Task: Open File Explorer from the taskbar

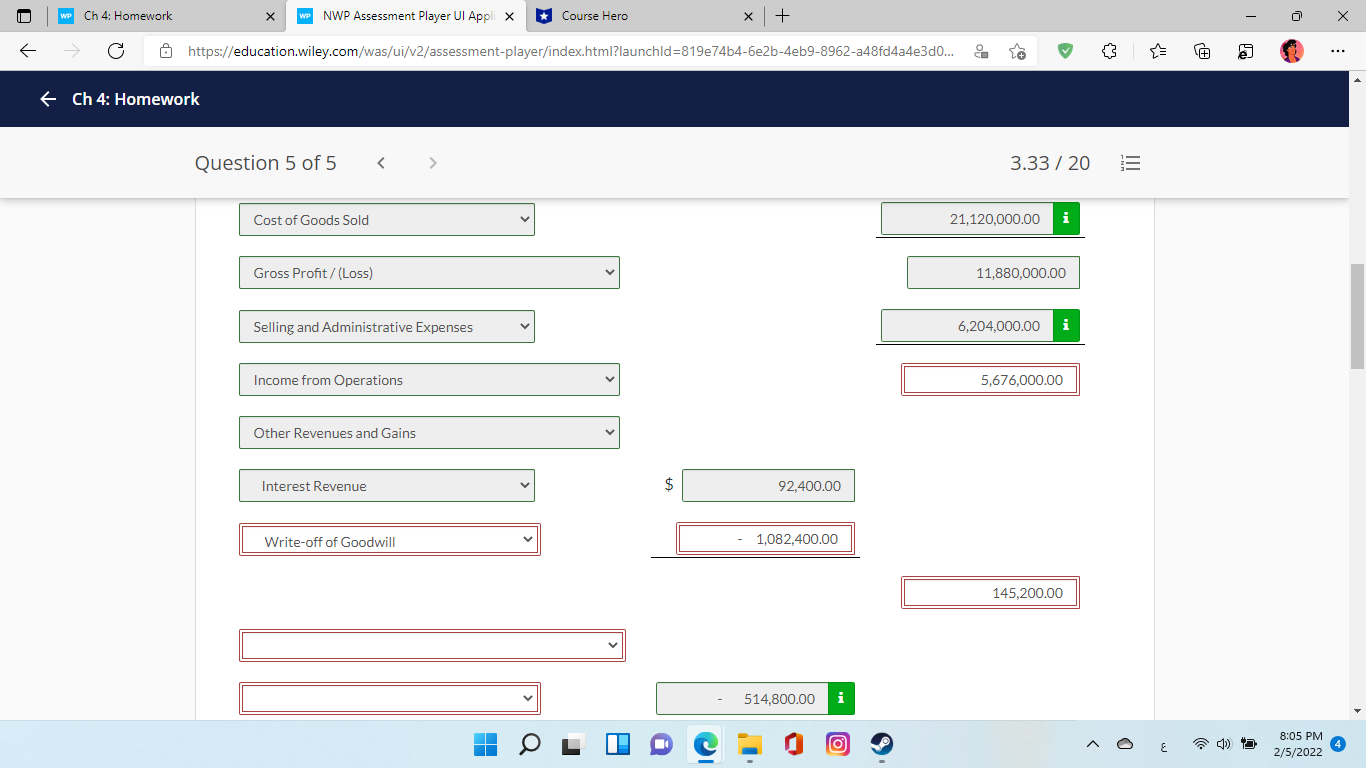Action: coord(750,744)
